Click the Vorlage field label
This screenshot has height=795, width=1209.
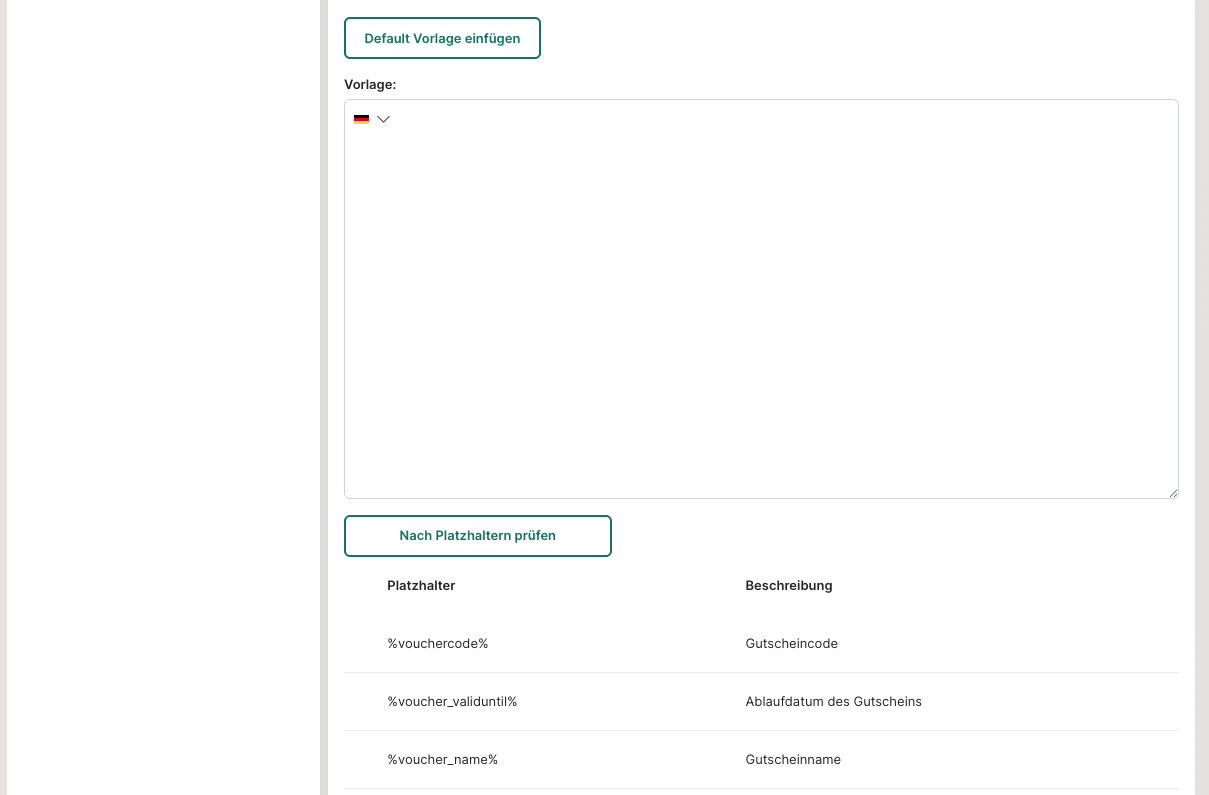pos(370,85)
